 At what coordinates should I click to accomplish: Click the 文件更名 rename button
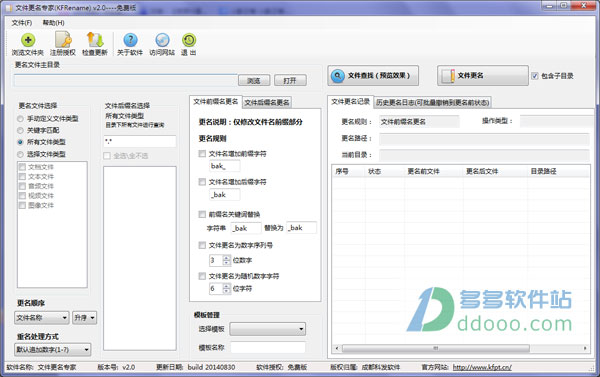click(x=483, y=75)
